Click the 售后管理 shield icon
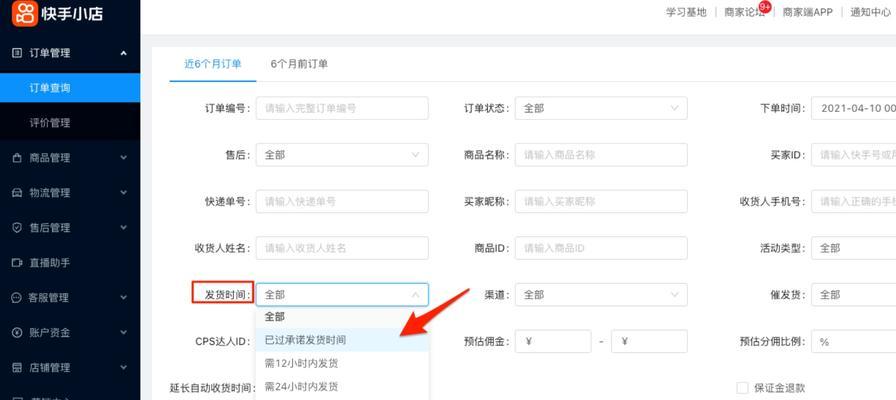The height and width of the screenshot is (400, 896). point(17,228)
